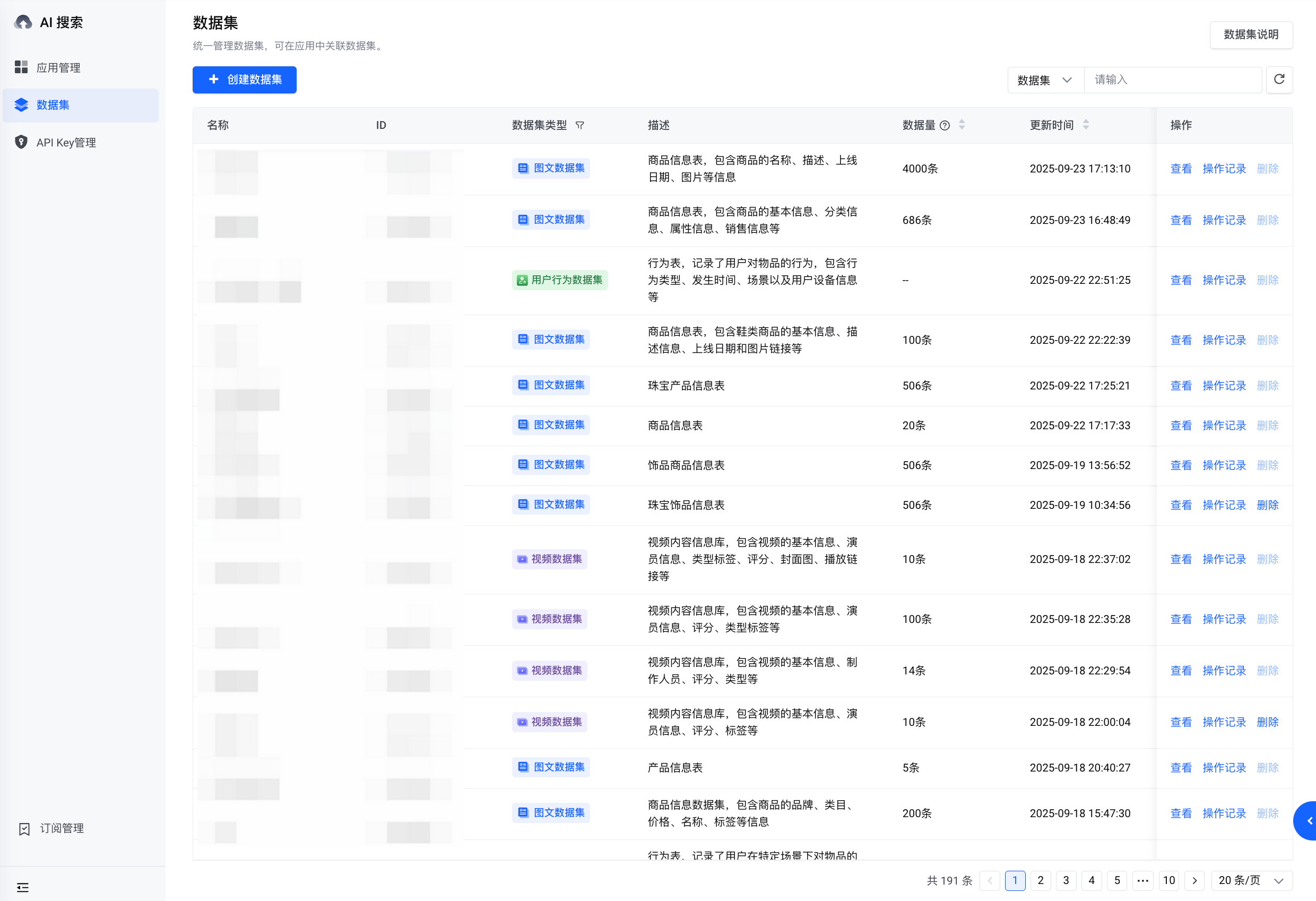Delete the 珠宝饰品信息表 dataset
Screen dimensions: 1316x901
(1267, 505)
